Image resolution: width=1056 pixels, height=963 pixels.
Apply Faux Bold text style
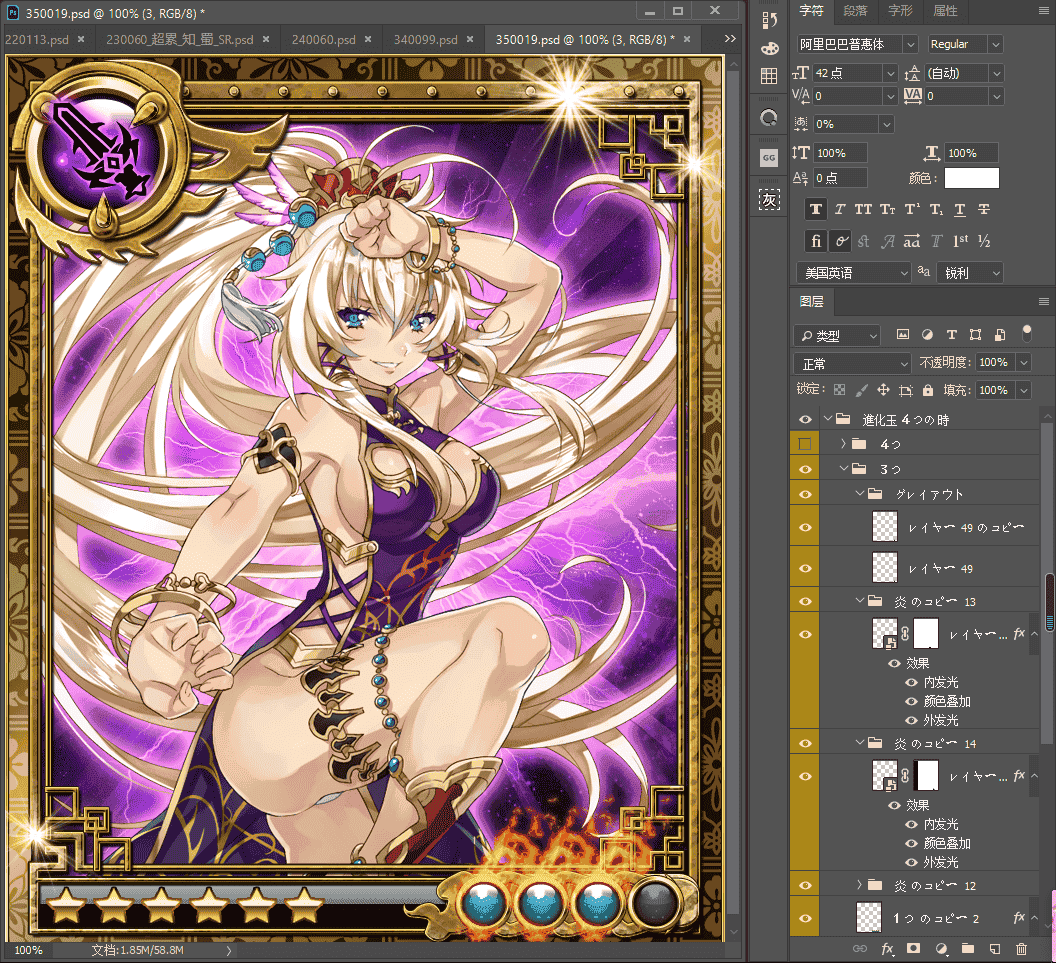tap(816, 209)
